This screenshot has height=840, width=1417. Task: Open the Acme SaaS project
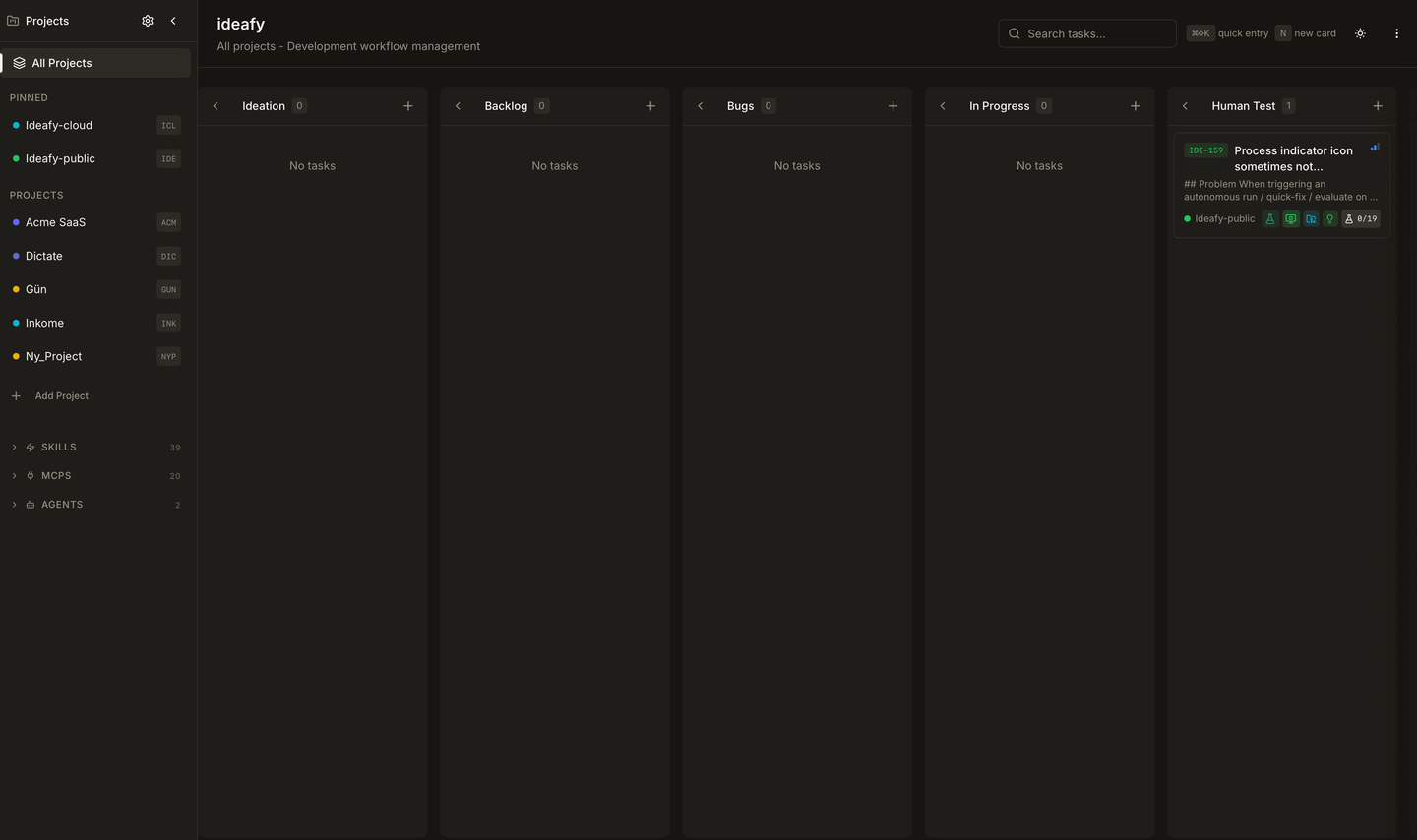[x=95, y=223]
